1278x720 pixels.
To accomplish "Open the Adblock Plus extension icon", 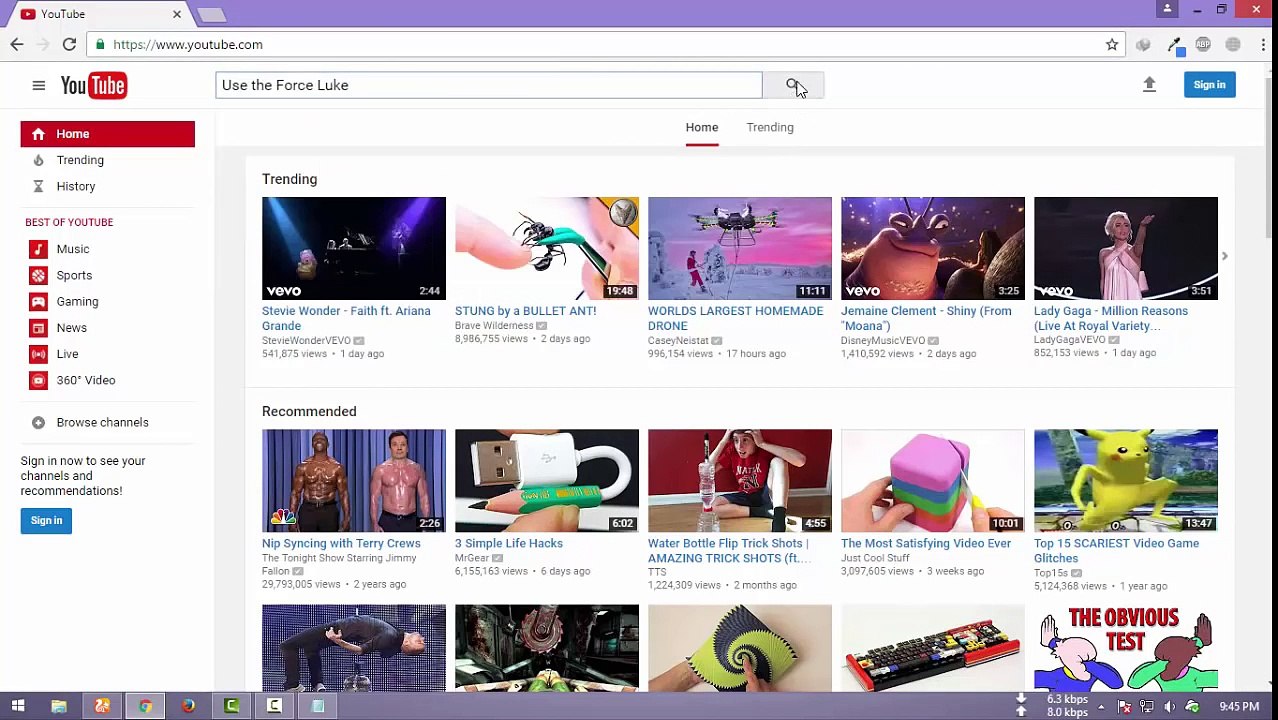I will pos(1203,45).
